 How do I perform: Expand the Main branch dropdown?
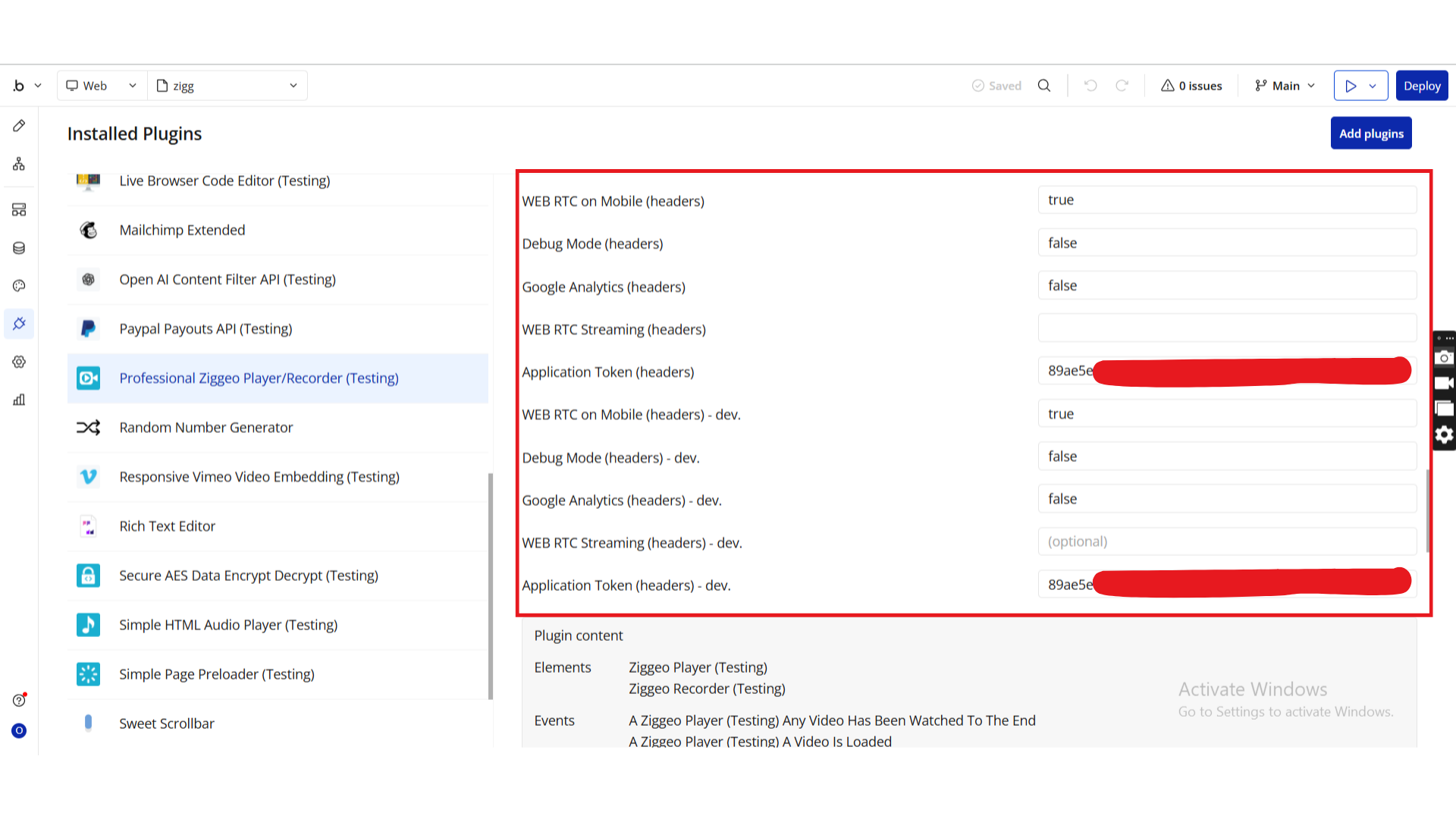[1285, 86]
